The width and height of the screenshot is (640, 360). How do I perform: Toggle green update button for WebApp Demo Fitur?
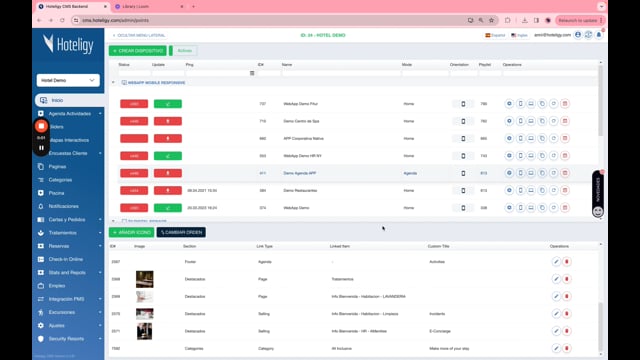[168, 104]
